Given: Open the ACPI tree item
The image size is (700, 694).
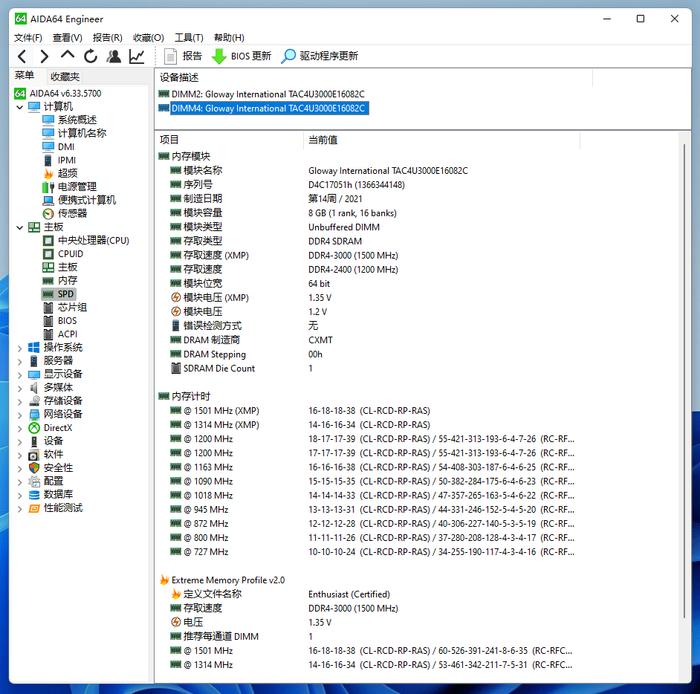Looking at the screenshot, I should point(60,334).
